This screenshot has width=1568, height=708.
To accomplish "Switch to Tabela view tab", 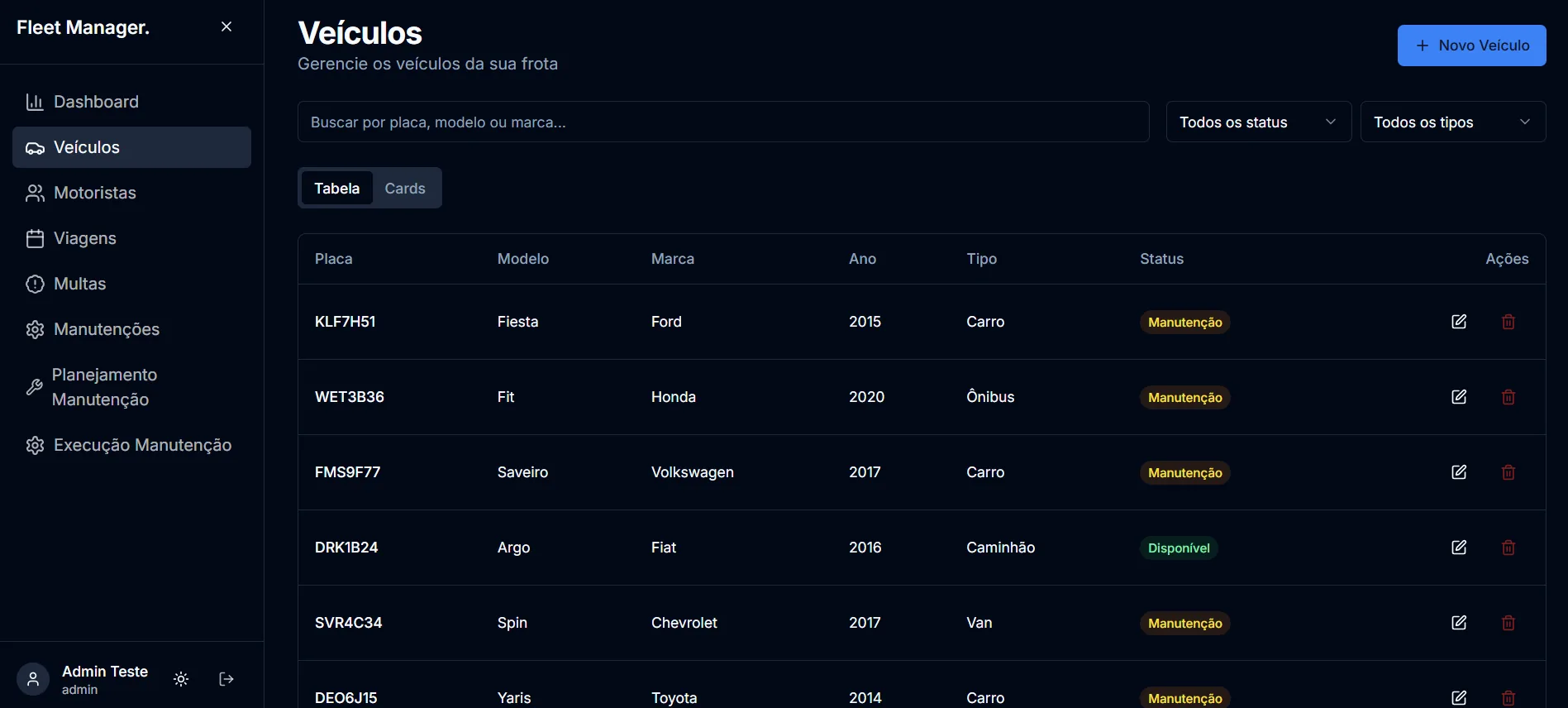I will (336, 188).
